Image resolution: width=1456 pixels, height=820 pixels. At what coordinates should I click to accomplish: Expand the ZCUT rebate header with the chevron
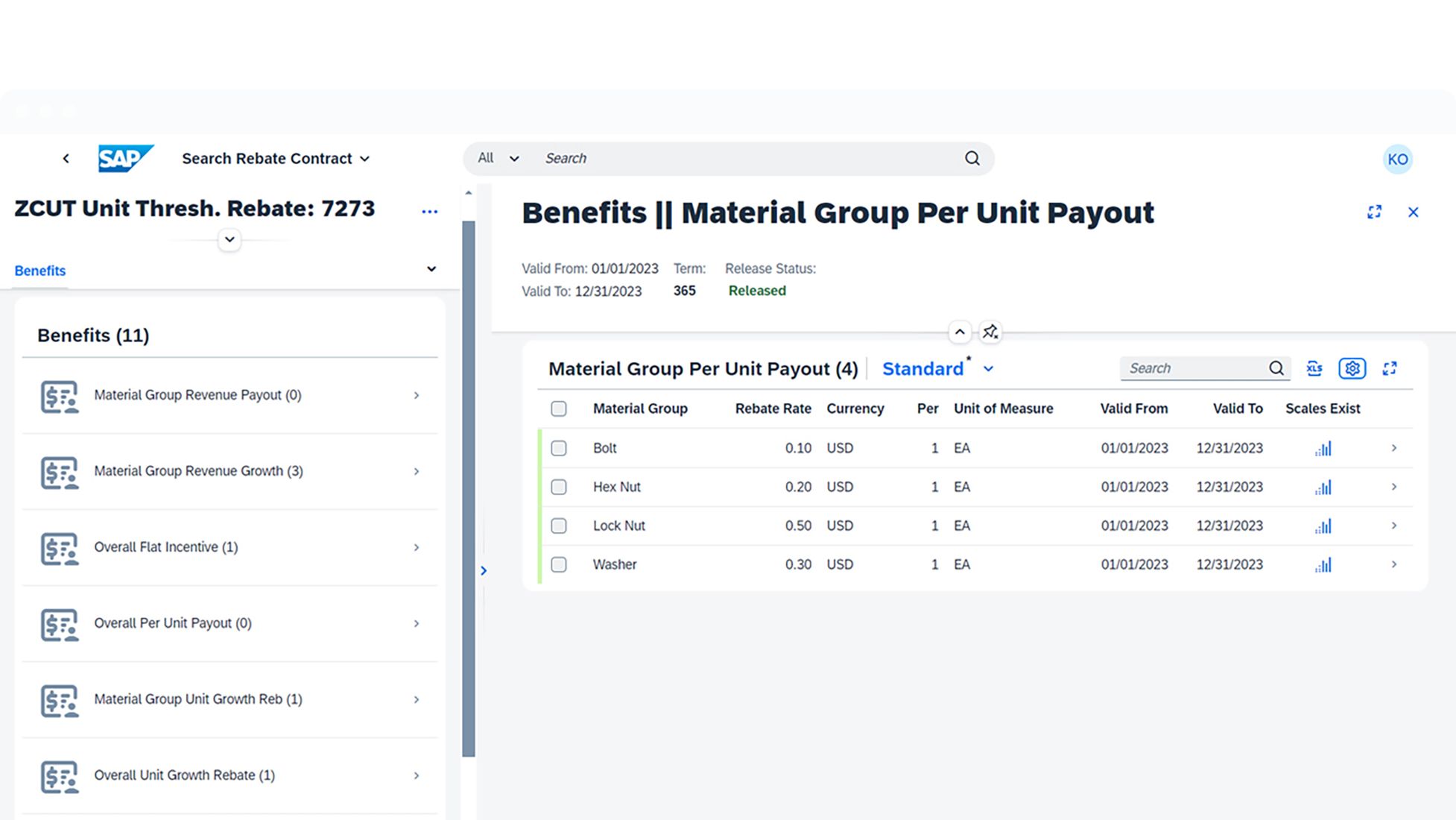point(230,240)
